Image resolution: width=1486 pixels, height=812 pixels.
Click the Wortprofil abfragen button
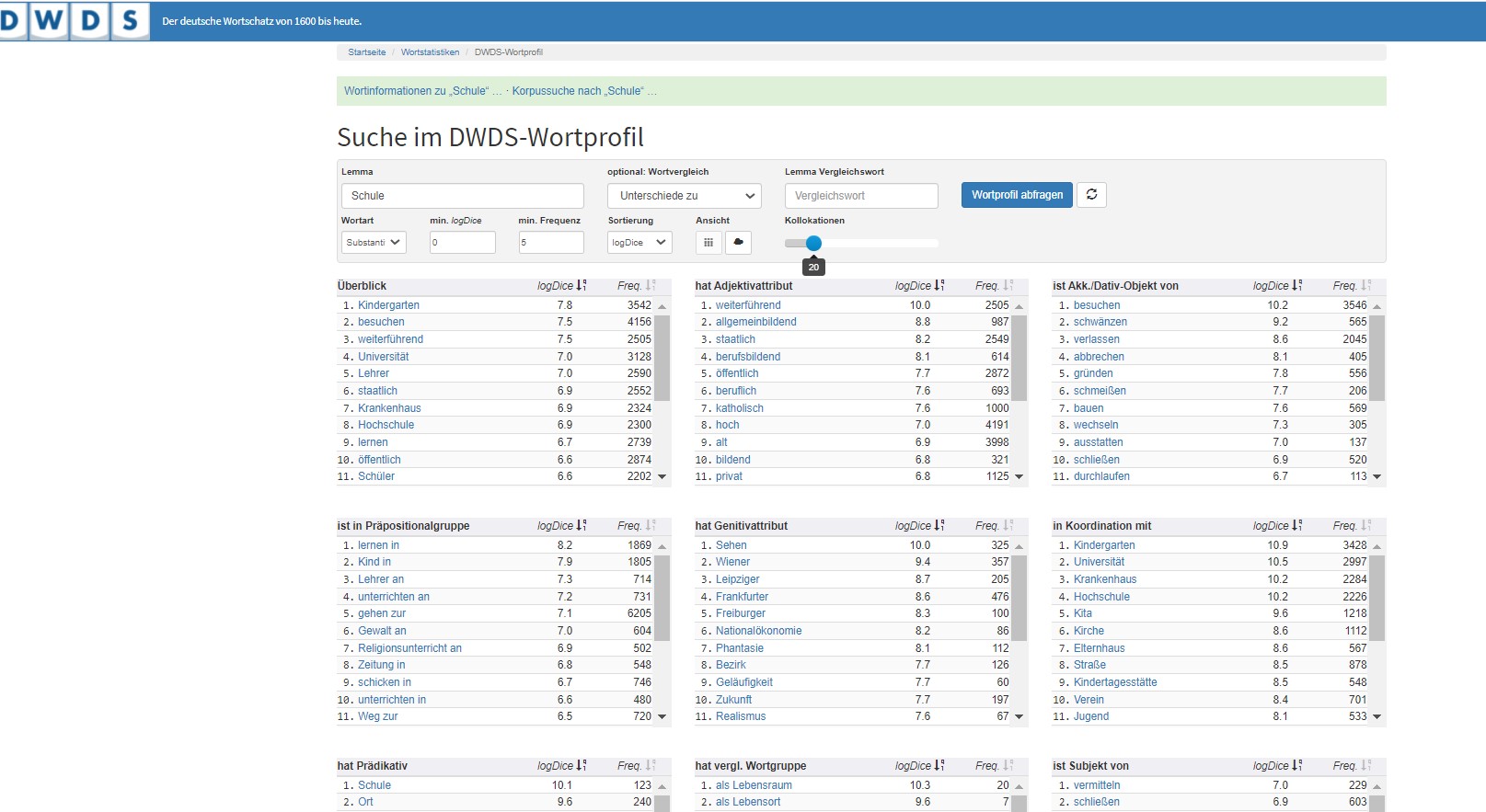coord(1017,195)
